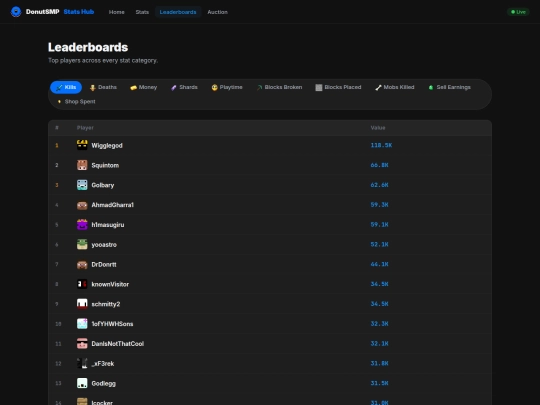
Task: Click Wigglegod's avatar icon
Action: 82,145
